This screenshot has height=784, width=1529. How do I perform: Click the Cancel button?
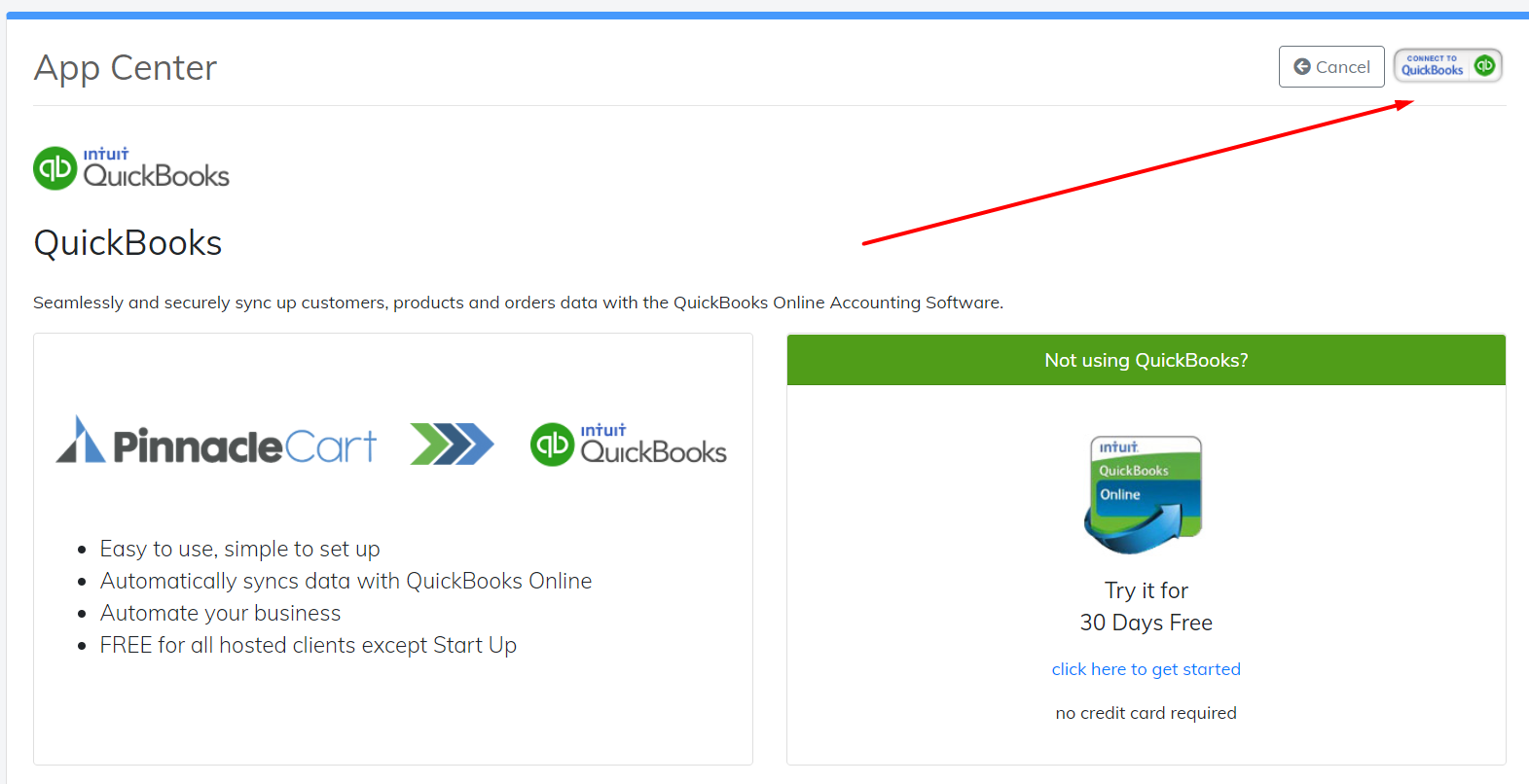tap(1330, 67)
